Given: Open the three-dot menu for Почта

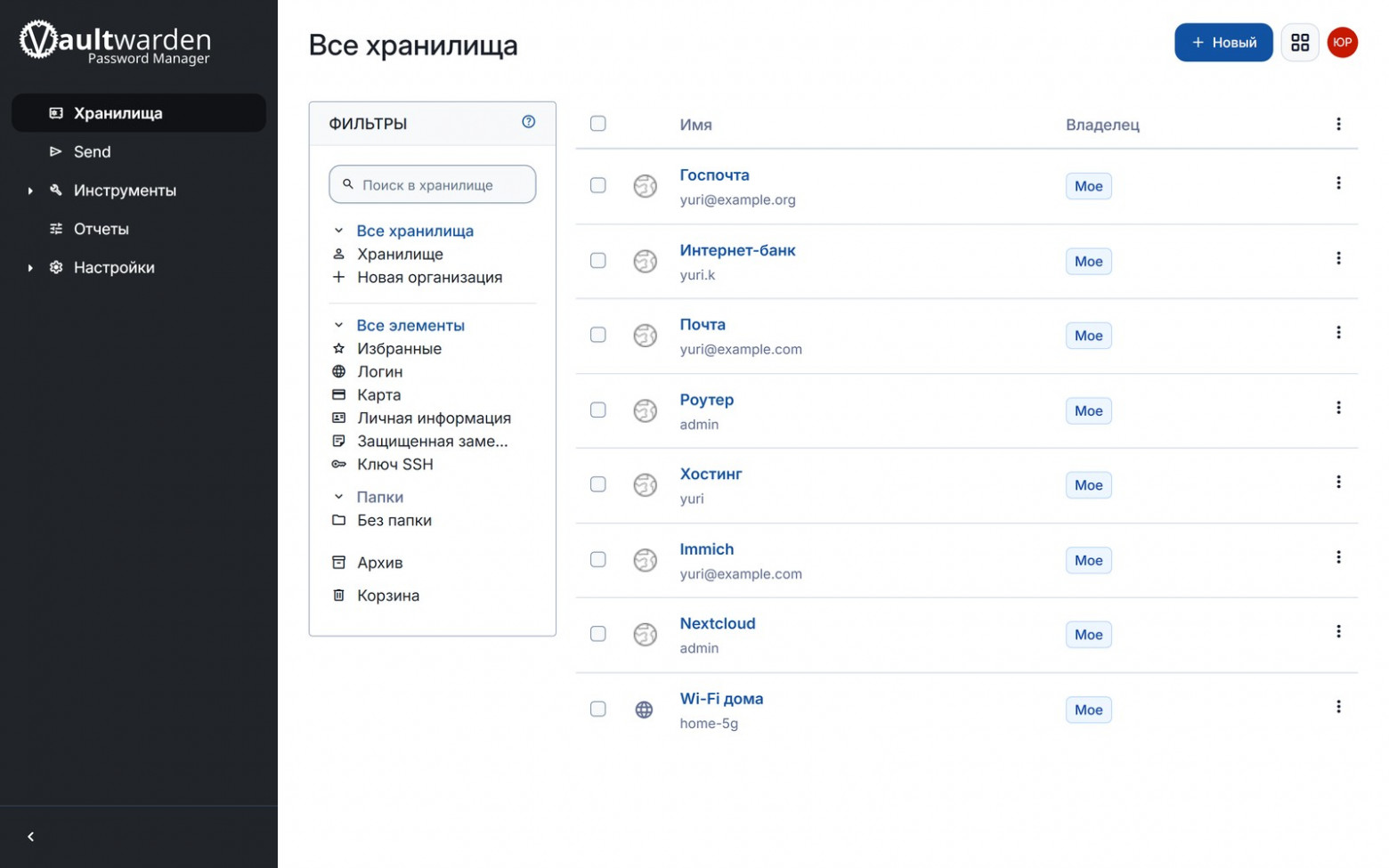Looking at the screenshot, I should (x=1337, y=333).
